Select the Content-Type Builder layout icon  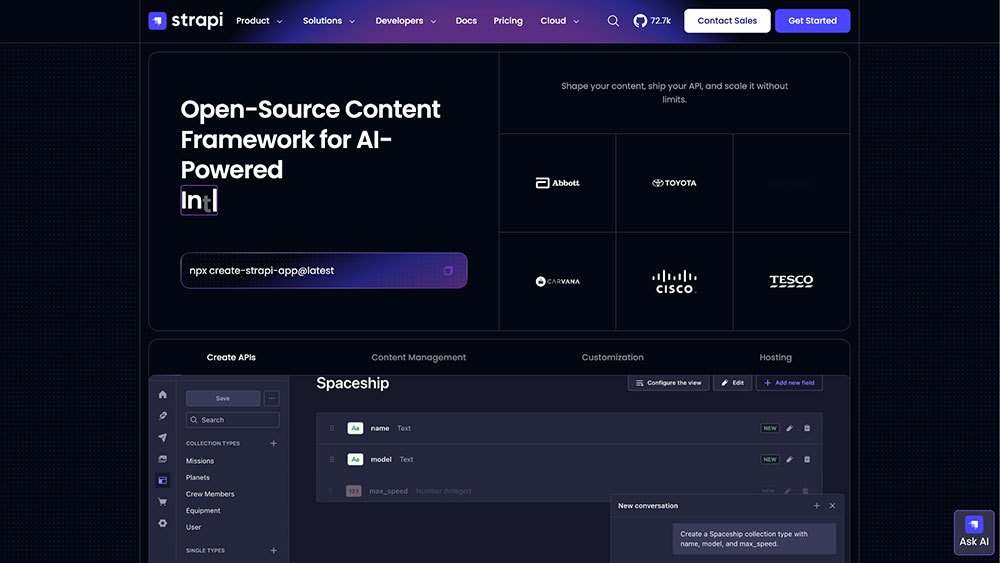pyautogui.click(x=163, y=480)
